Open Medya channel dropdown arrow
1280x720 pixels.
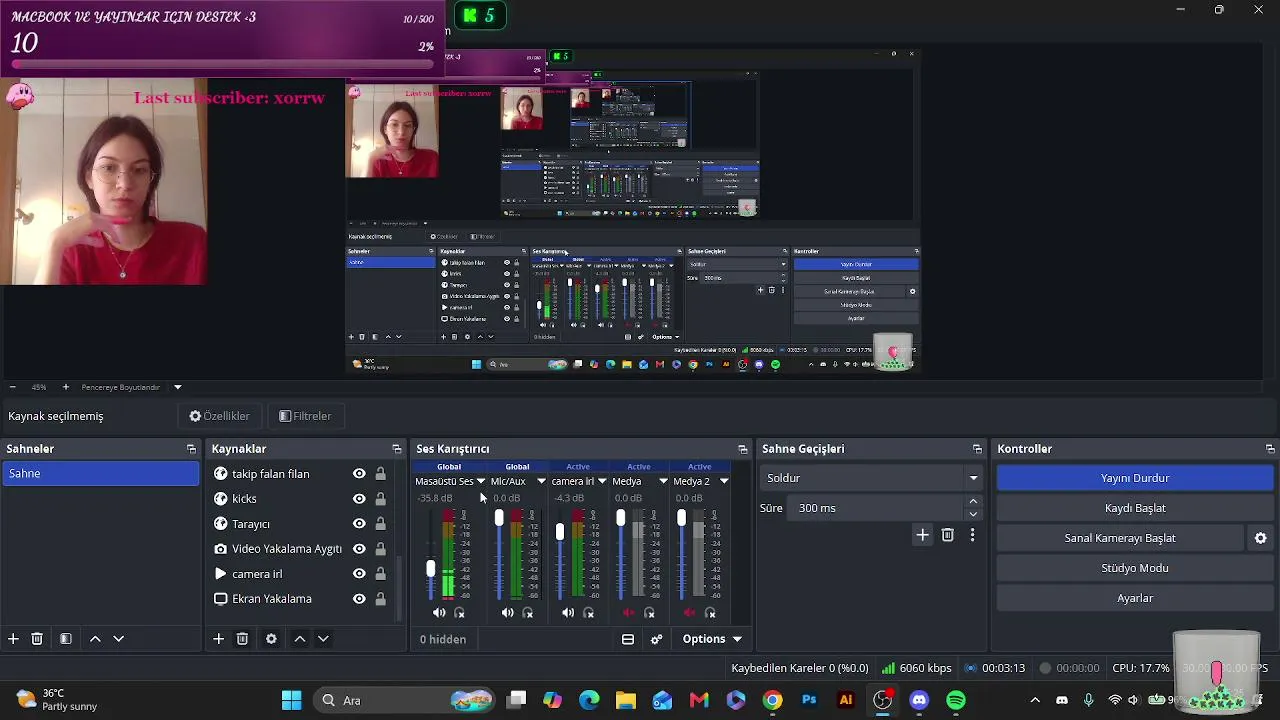(663, 481)
